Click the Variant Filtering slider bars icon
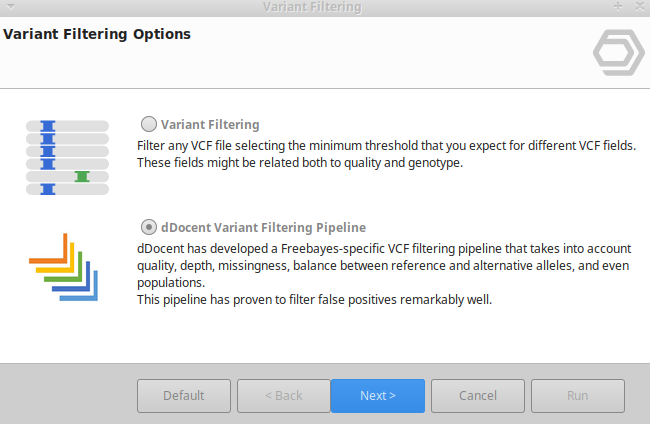The width and height of the screenshot is (650, 424). [67, 157]
